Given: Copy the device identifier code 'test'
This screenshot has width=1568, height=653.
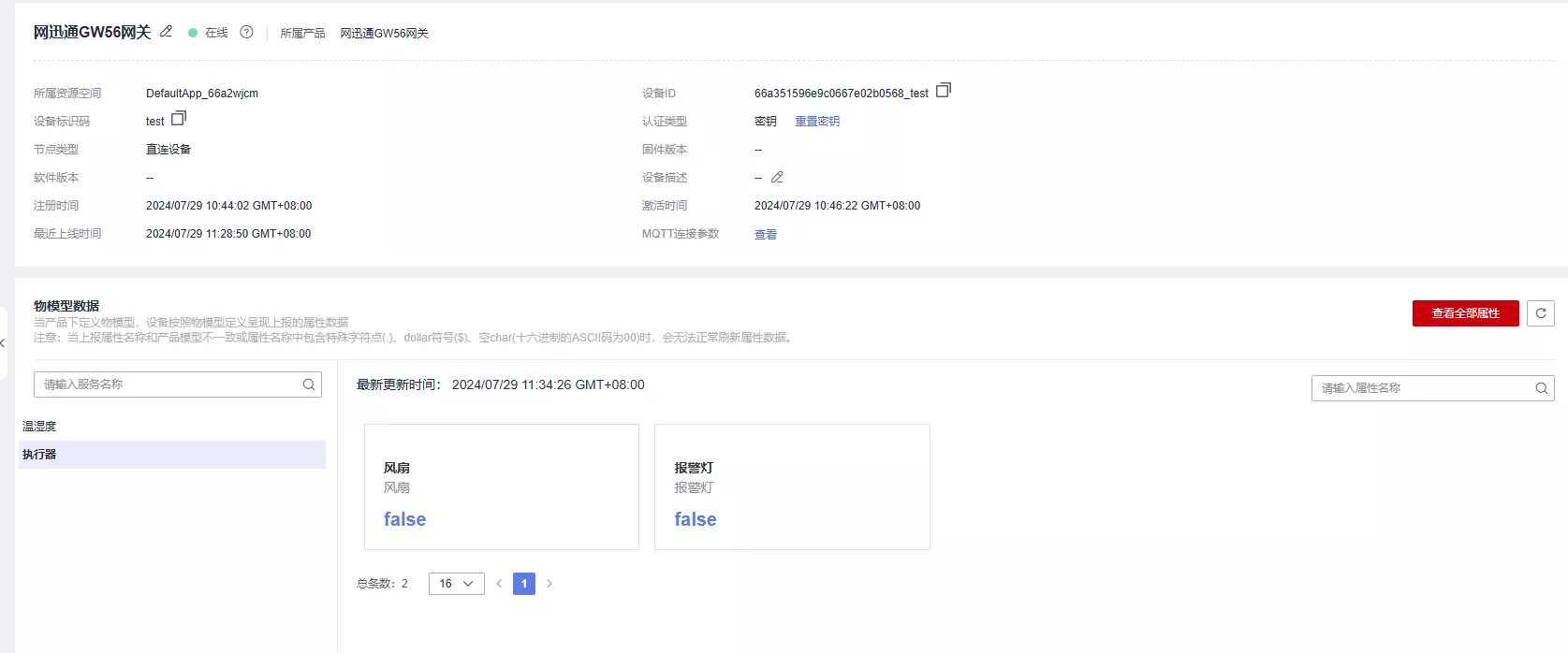Looking at the screenshot, I should click(x=179, y=119).
